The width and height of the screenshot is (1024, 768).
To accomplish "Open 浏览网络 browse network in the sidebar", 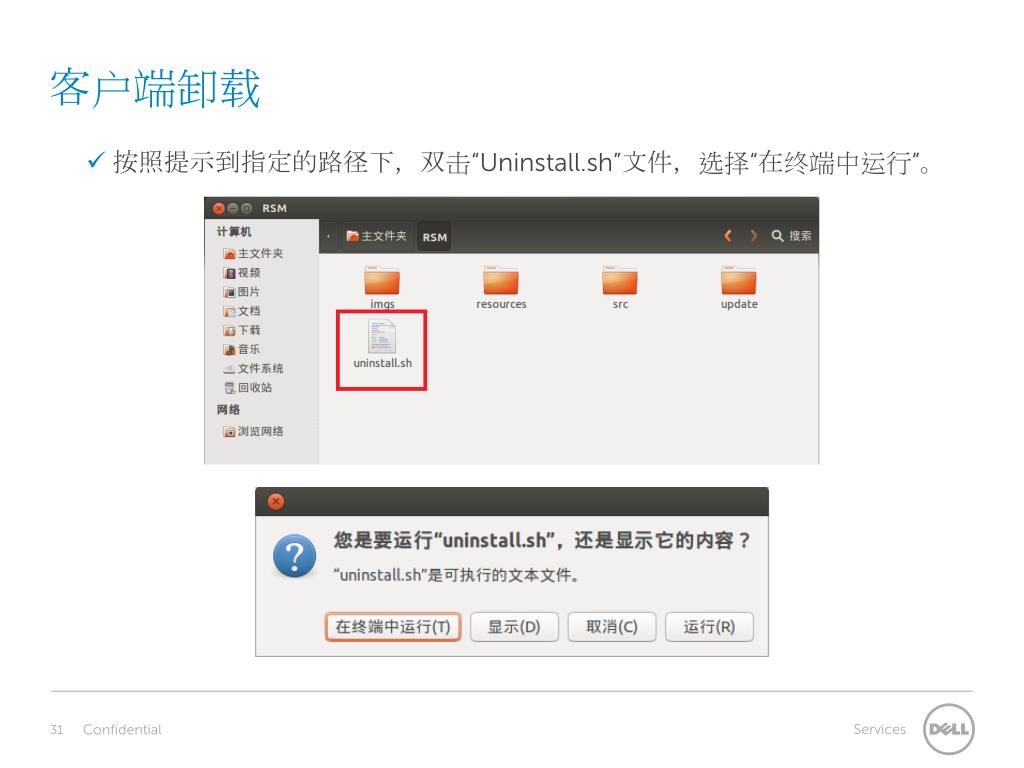I will [253, 431].
